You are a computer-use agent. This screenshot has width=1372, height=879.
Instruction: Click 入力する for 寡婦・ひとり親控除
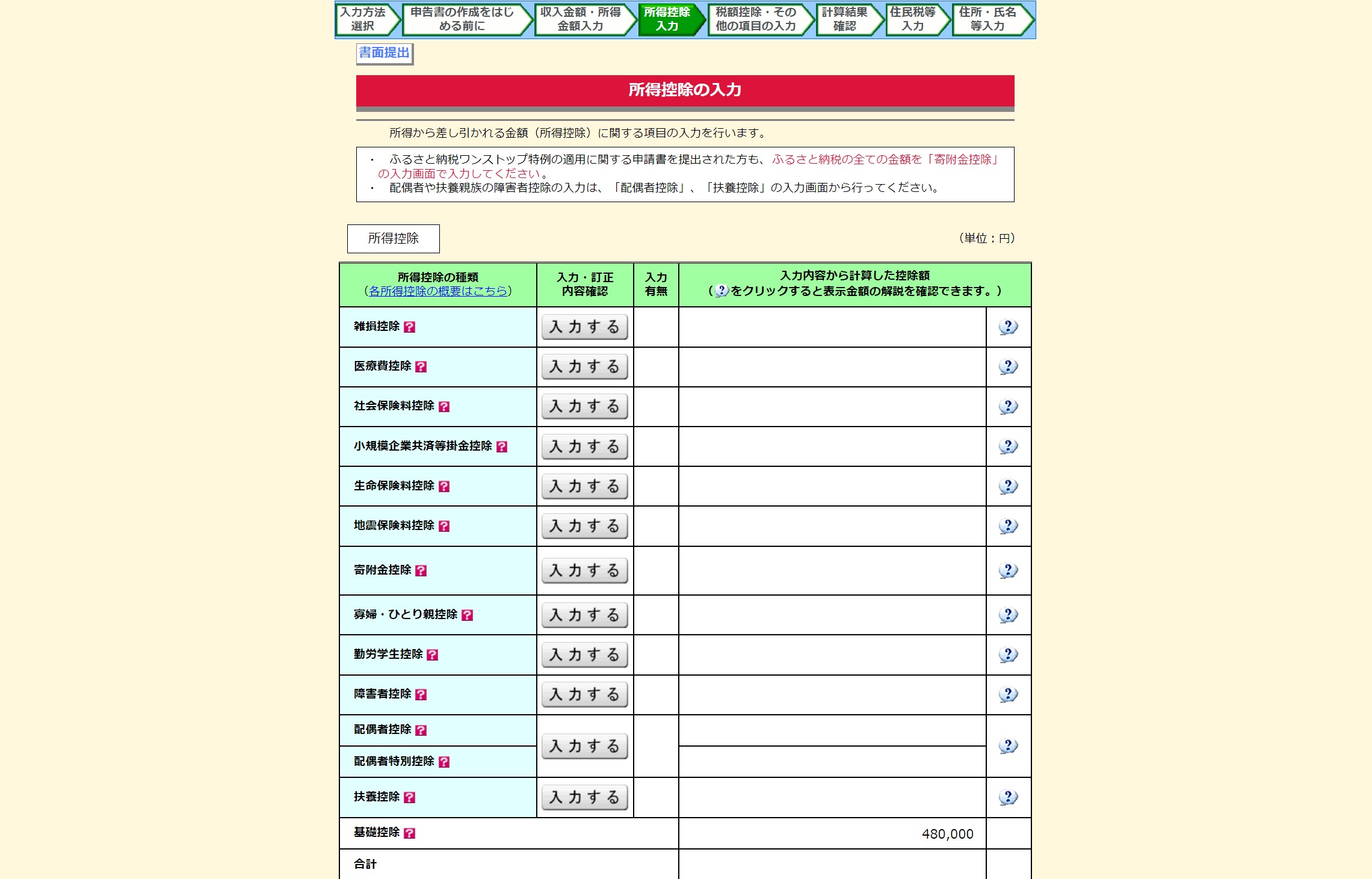pos(584,615)
